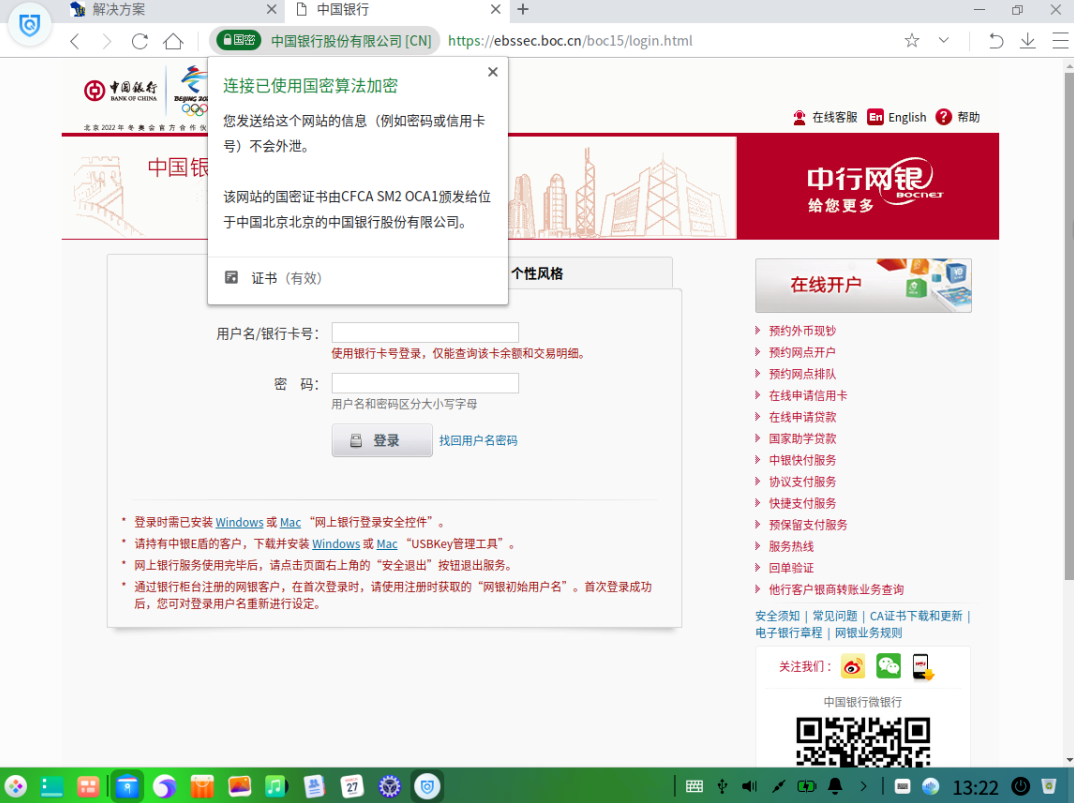Click the 登录 login button
The height and width of the screenshot is (803, 1074).
[x=382, y=440]
